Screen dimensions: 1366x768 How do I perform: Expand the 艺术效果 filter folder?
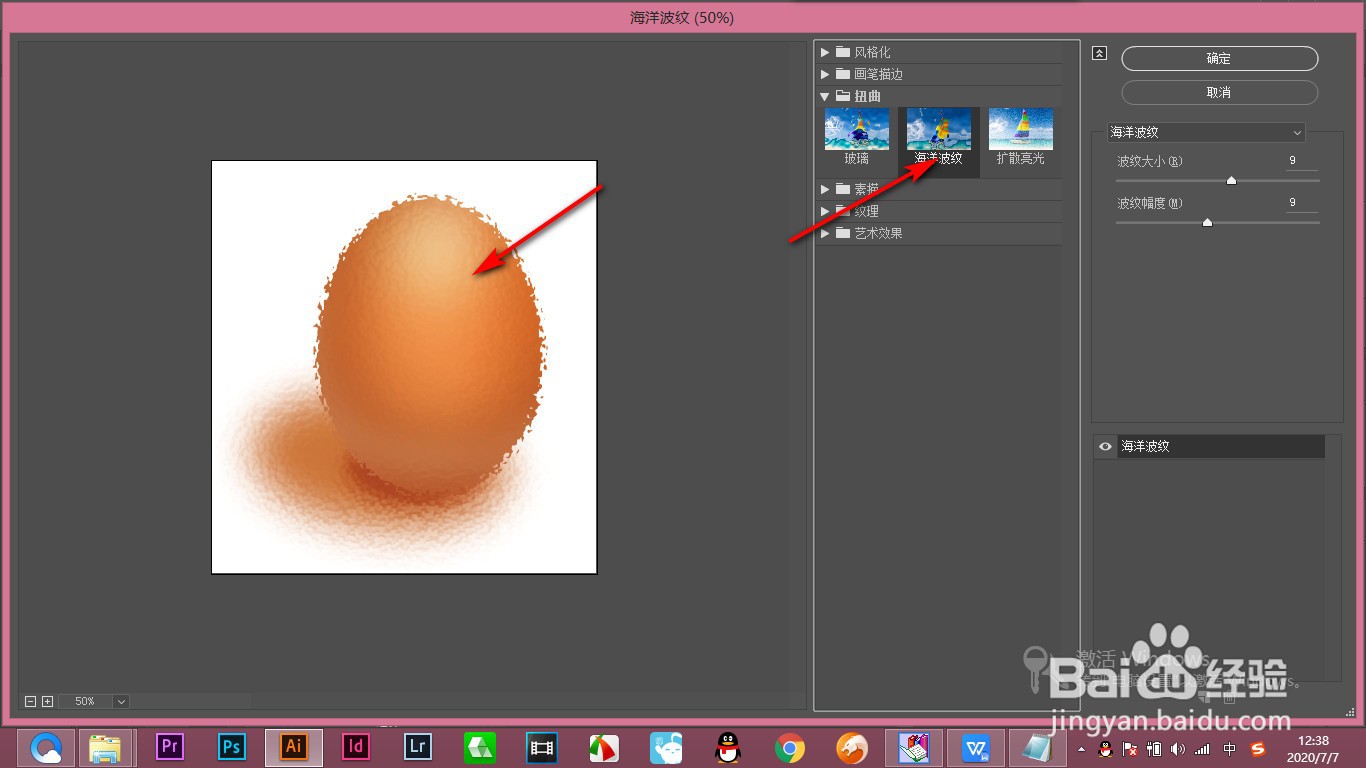[x=825, y=233]
